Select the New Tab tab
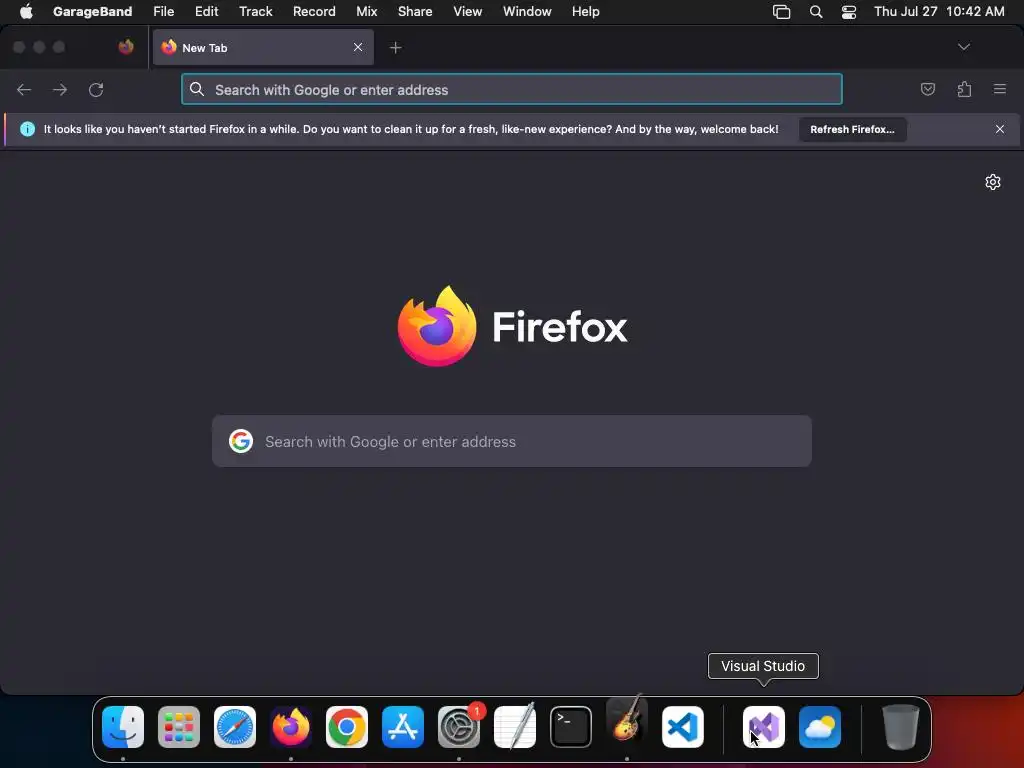 pyautogui.click(x=263, y=47)
